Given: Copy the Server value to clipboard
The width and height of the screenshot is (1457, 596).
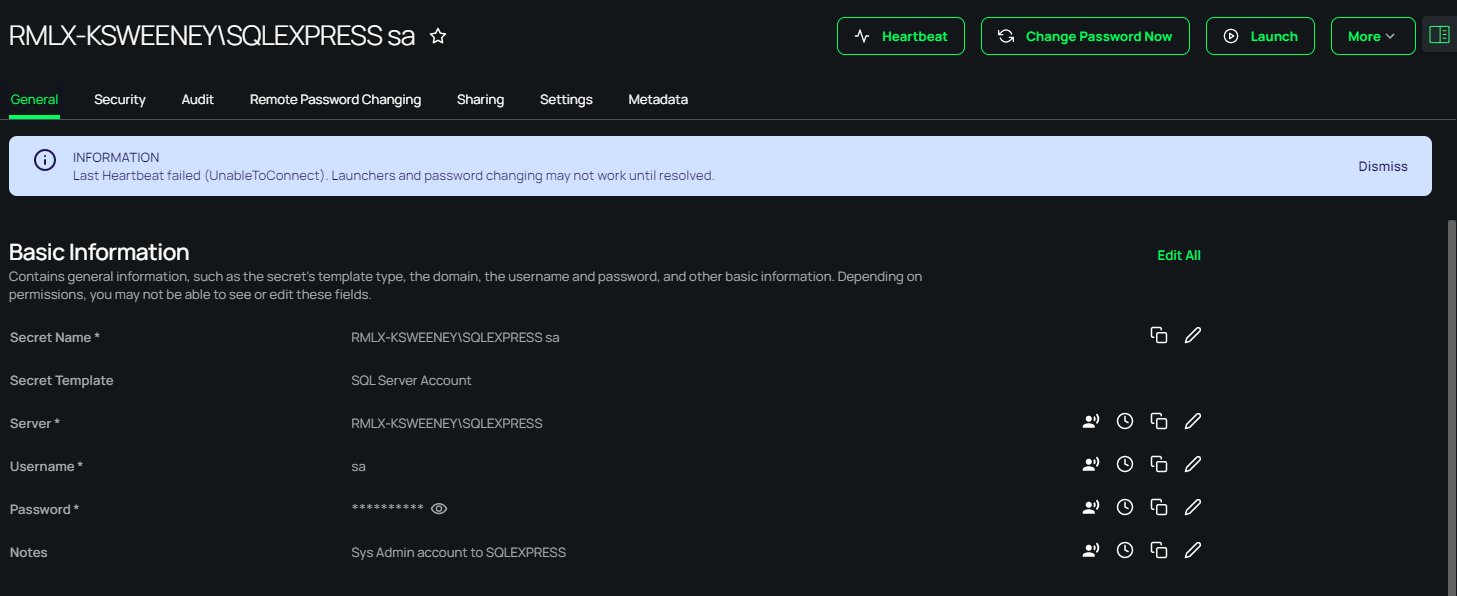Looking at the screenshot, I should point(1159,421).
